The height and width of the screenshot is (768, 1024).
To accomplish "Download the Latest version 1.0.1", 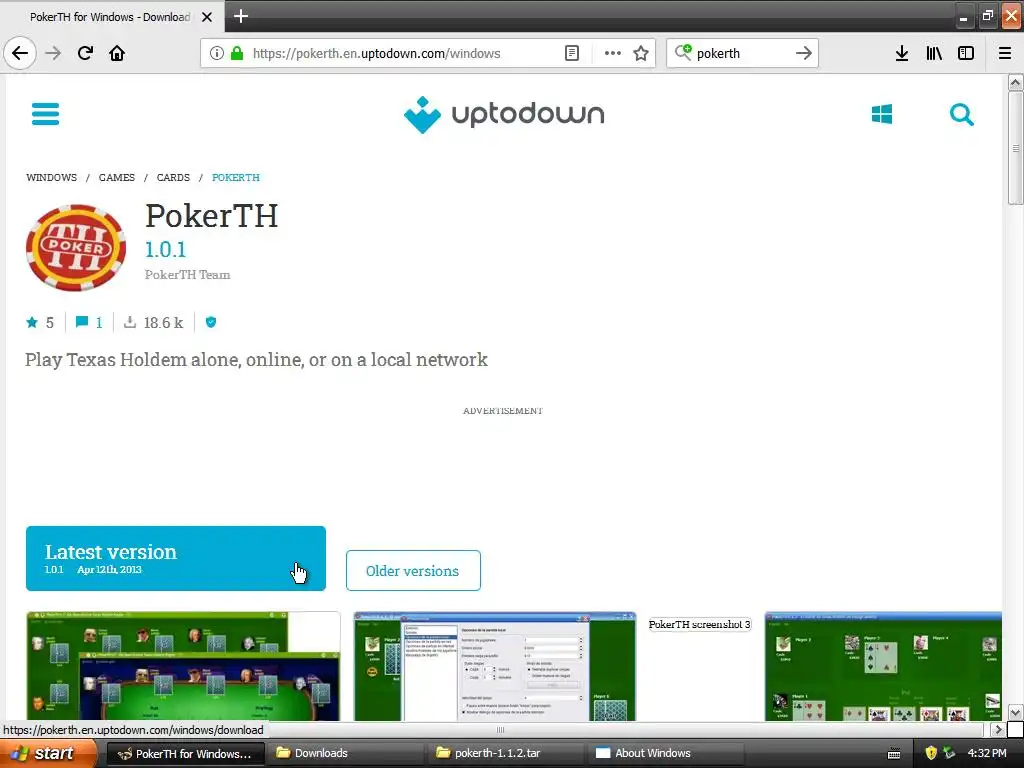I will pos(176,558).
